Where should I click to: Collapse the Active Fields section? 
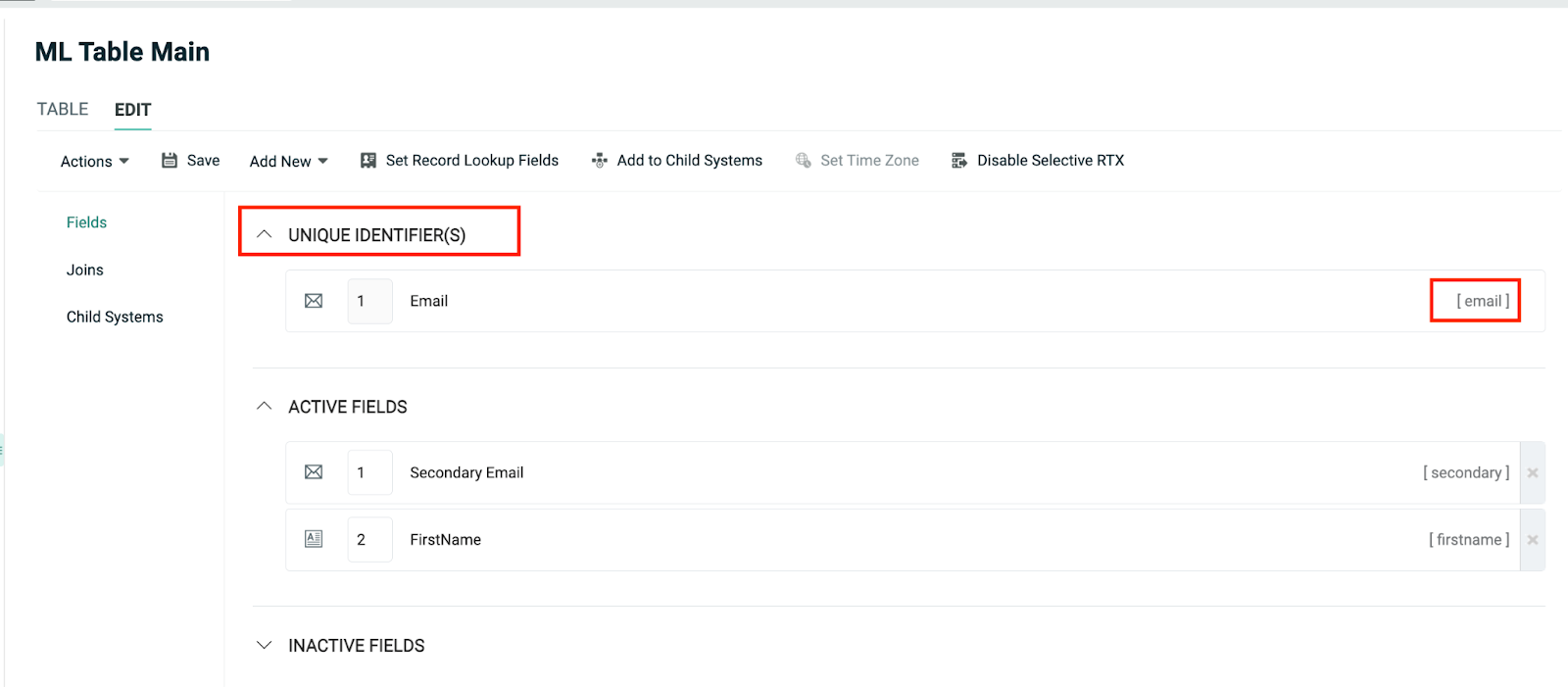(x=264, y=406)
